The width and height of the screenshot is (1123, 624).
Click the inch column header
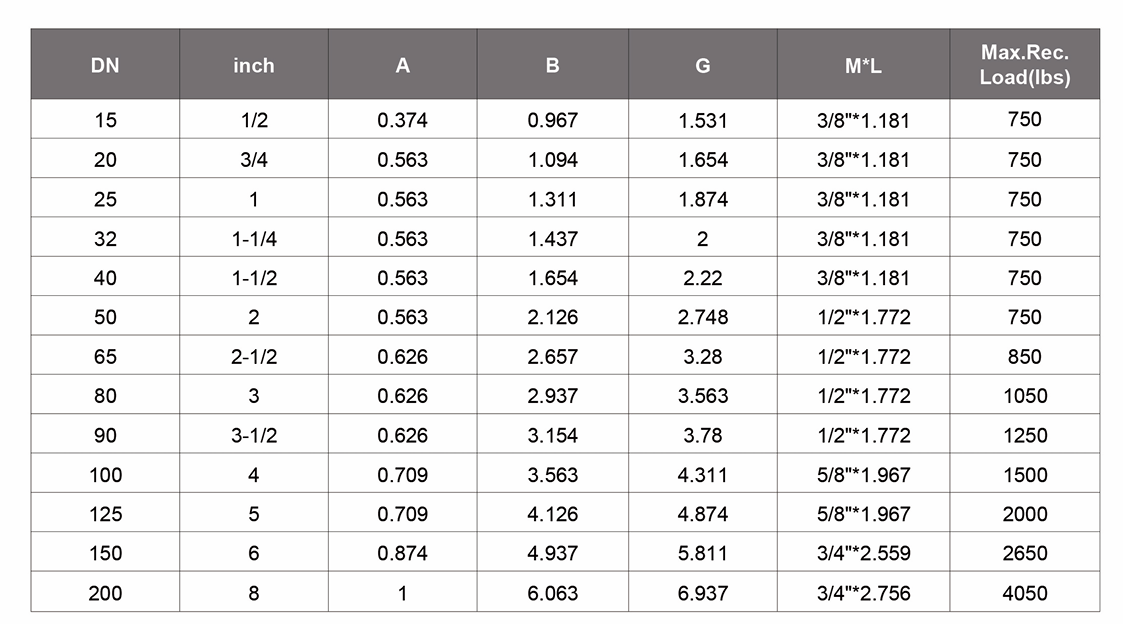coord(253,66)
